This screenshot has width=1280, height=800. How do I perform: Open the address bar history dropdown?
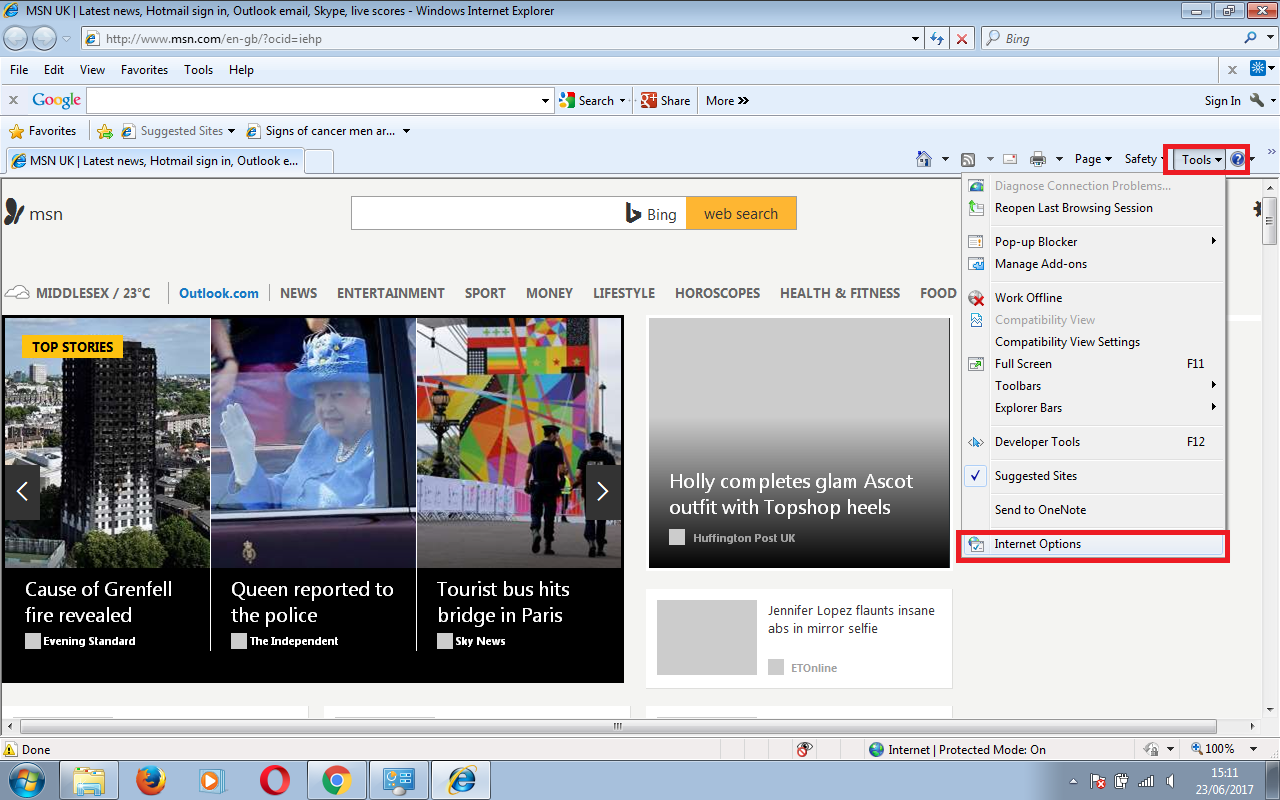point(916,39)
